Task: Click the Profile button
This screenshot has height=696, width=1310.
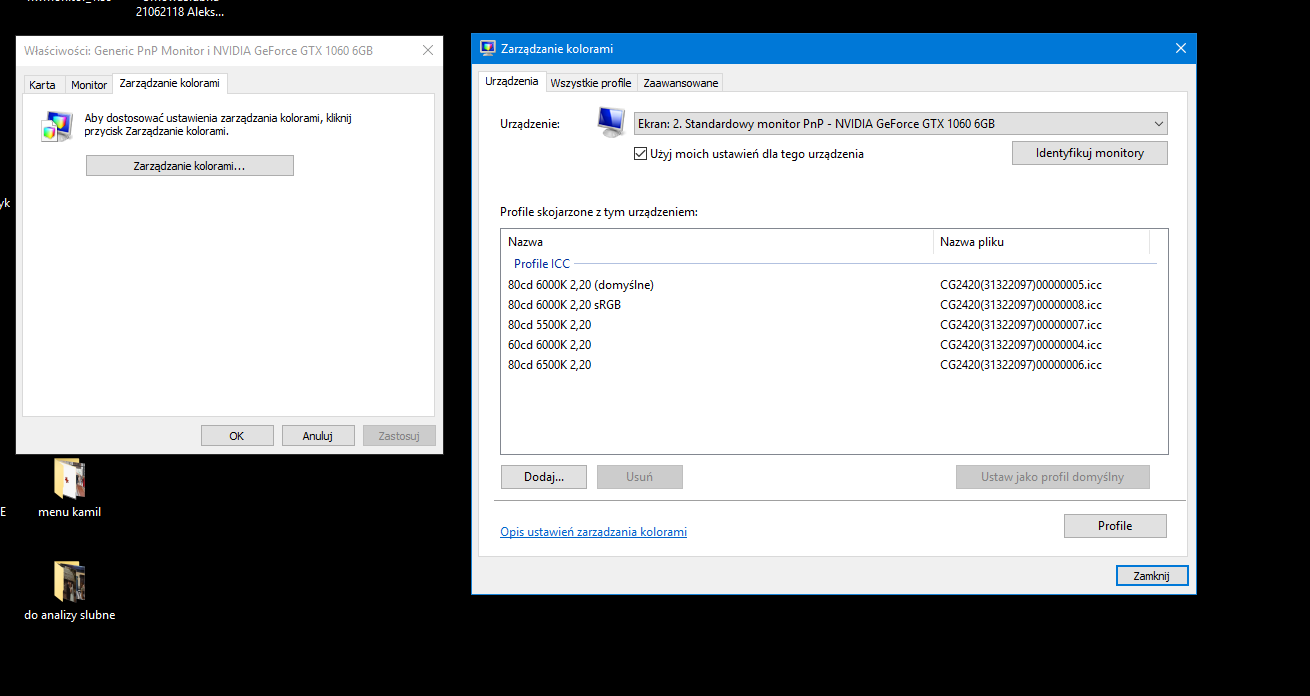Action: coord(1114,526)
